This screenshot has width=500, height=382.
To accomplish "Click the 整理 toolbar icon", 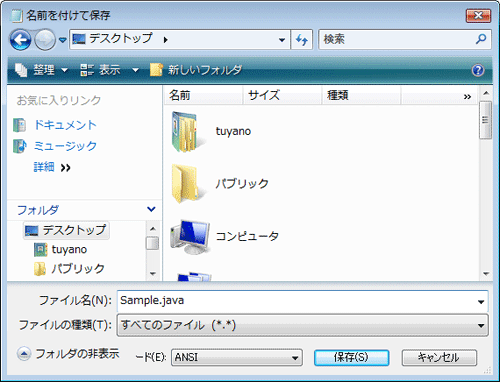I will click(21, 70).
